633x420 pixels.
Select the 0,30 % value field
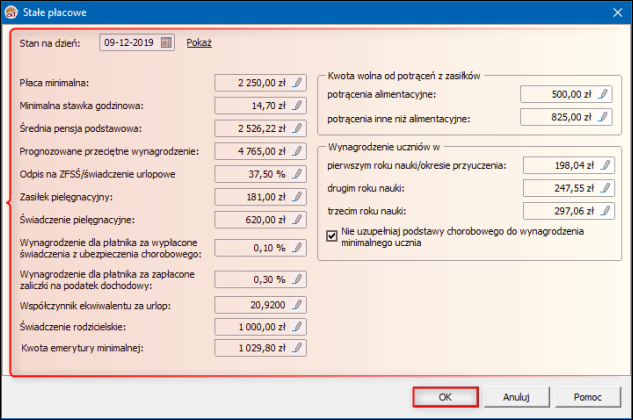(260, 279)
